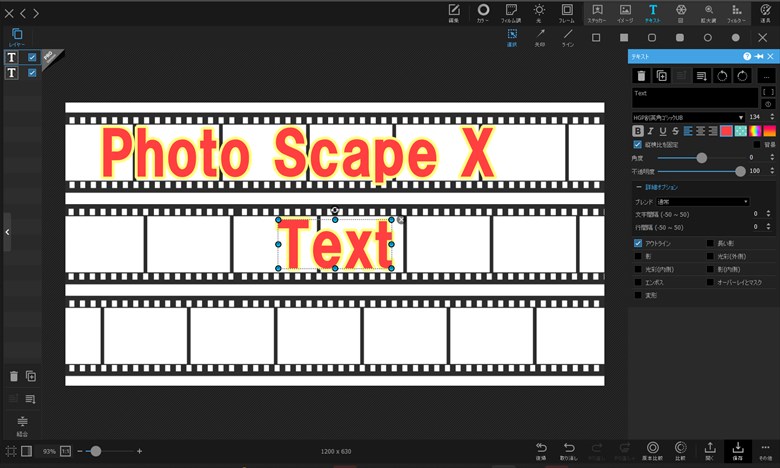Select the filled rounded rectangle shape
The height and width of the screenshot is (468, 780).
[x=680, y=37]
